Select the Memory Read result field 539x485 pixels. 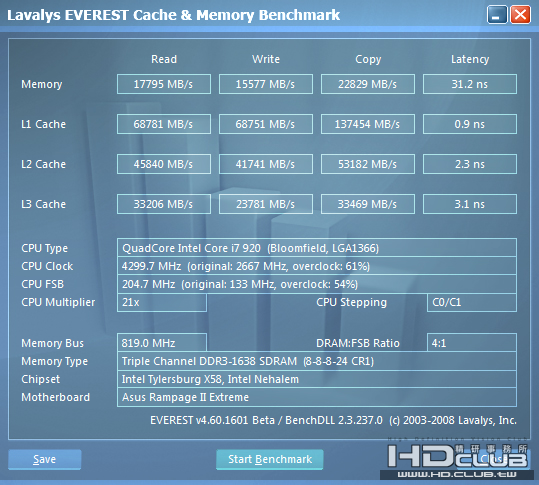point(164,84)
